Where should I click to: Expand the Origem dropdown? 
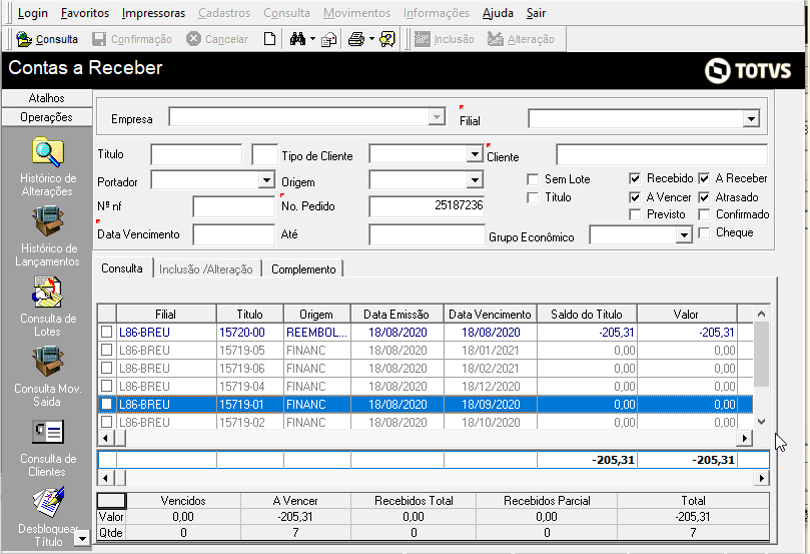point(474,180)
